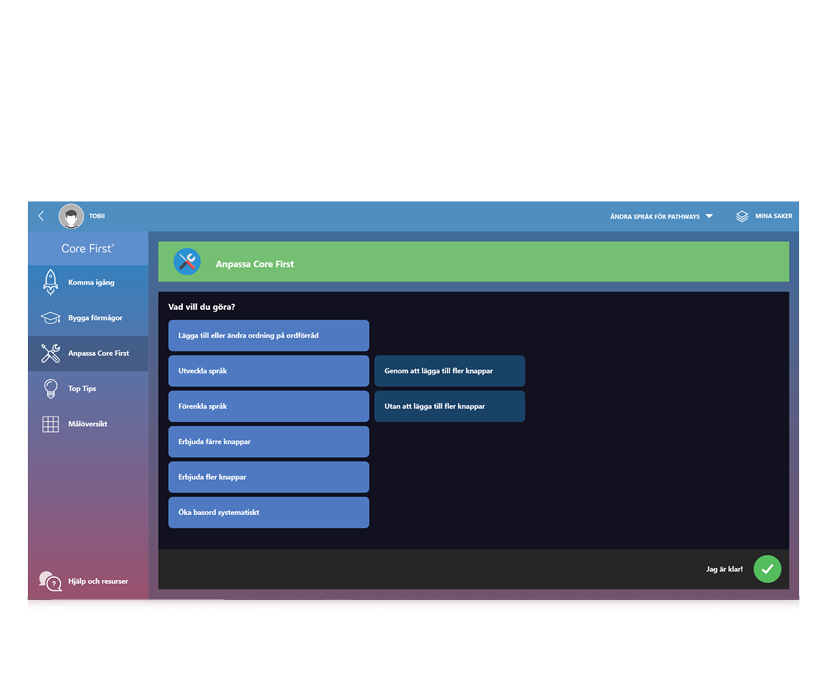The image size is (825, 675).
Task: Select Genom att lägga till fler knappar
Action: point(449,371)
